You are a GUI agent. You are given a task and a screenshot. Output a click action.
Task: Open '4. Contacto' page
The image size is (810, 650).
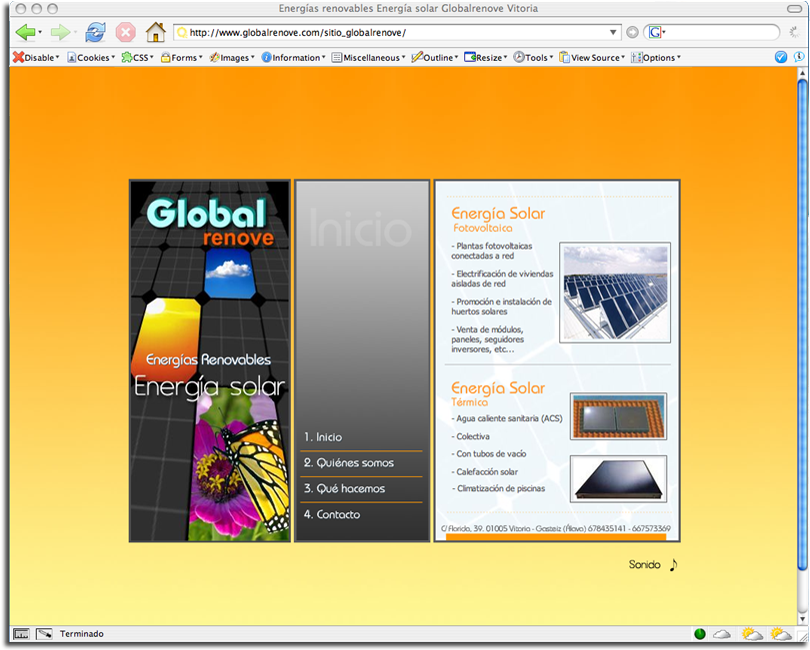click(332, 515)
